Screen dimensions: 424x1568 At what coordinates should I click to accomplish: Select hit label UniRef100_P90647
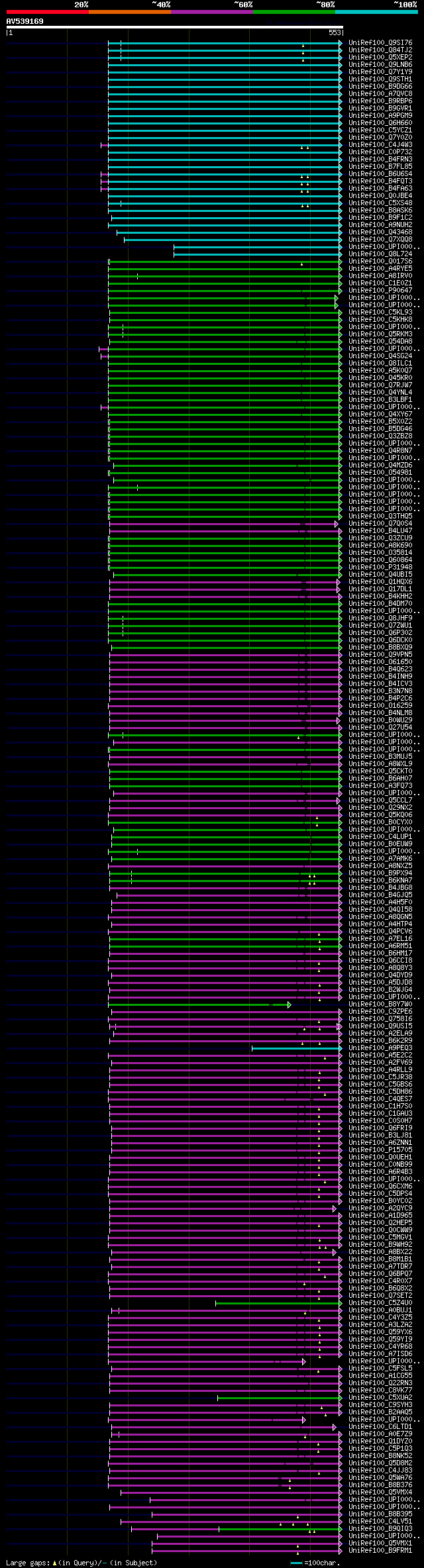pos(380,290)
